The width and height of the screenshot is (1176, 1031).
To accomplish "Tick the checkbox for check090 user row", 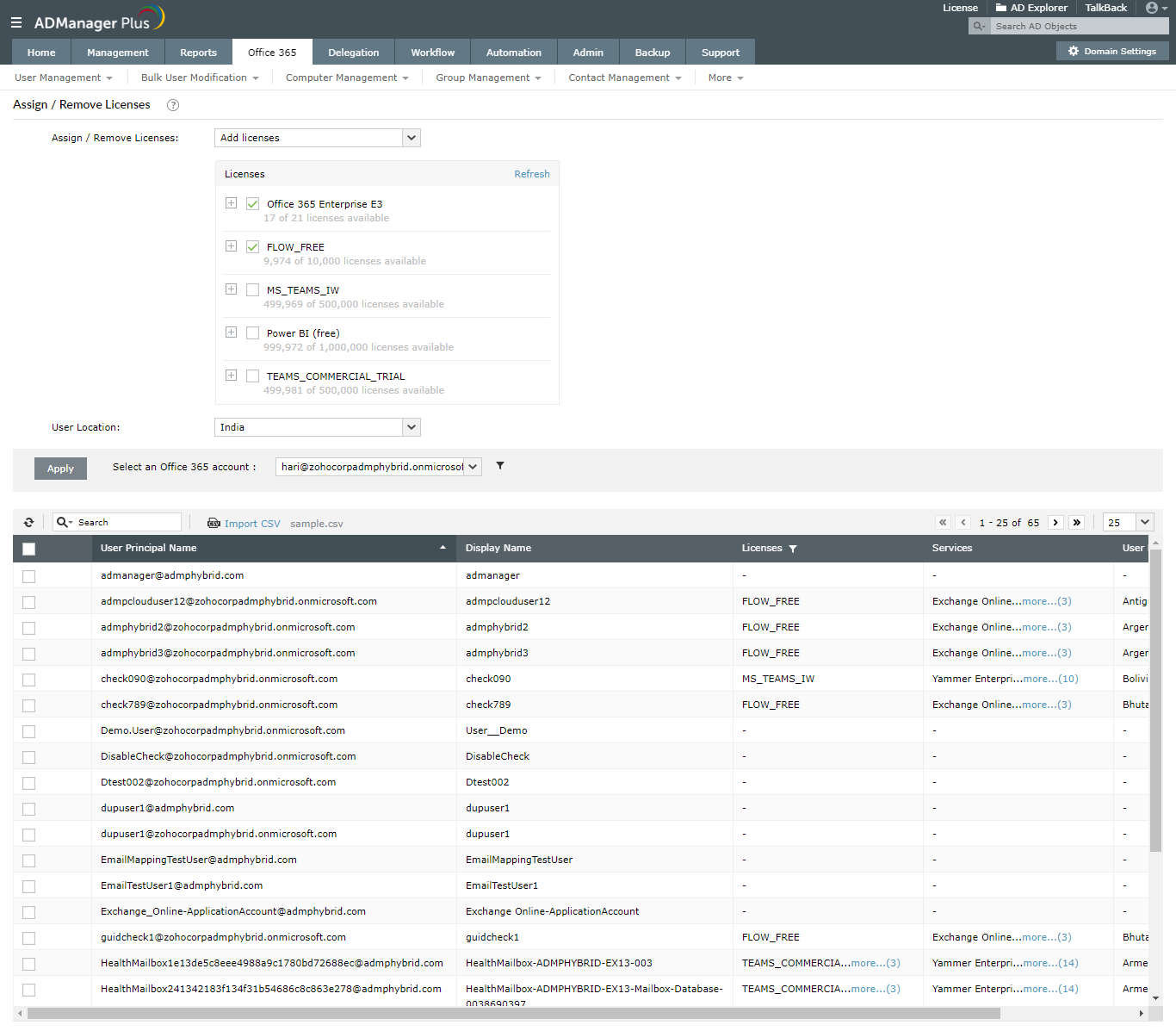I will [28, 680].
